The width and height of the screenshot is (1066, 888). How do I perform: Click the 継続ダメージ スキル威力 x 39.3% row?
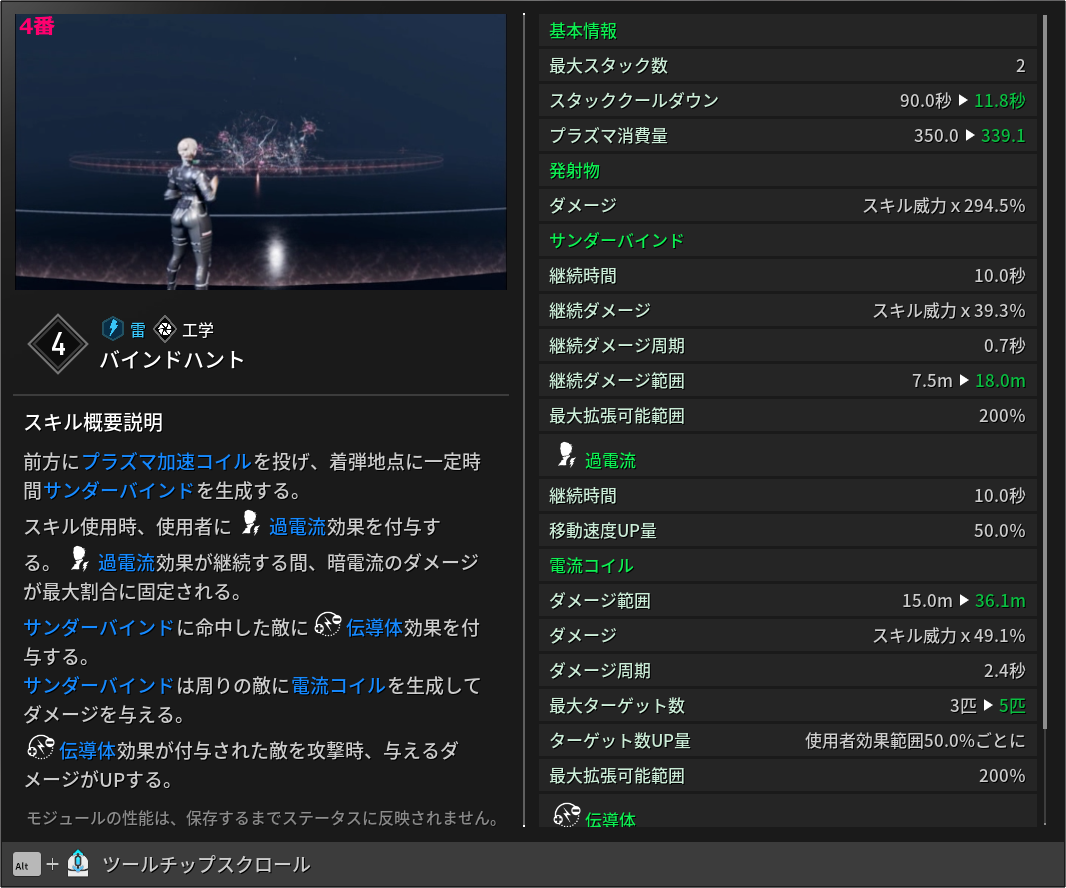click(x=788, y=311)
